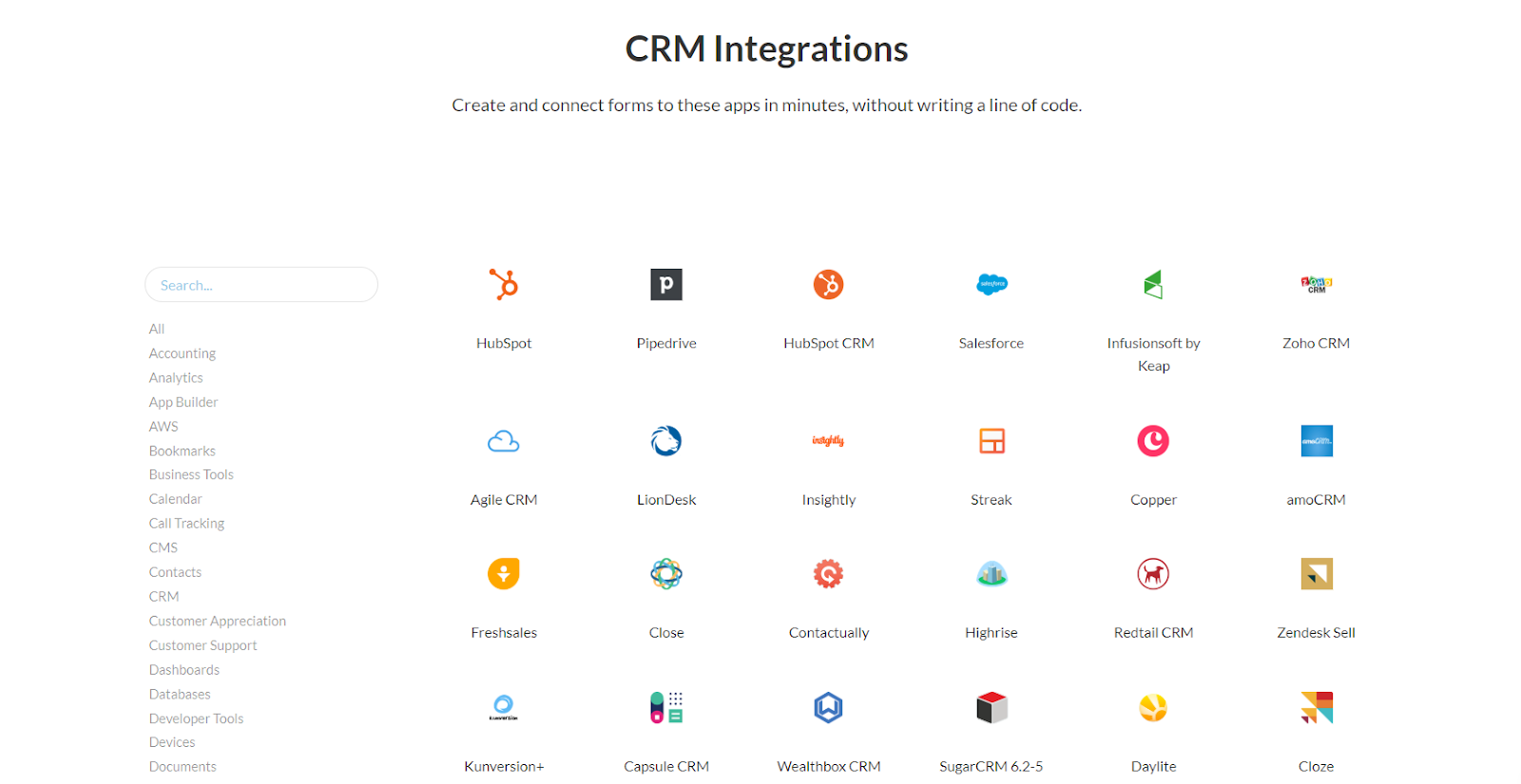Follow the Redtail CRM name link
Viewport: 1521px width, 784px height.
(x=1153, y=633)
